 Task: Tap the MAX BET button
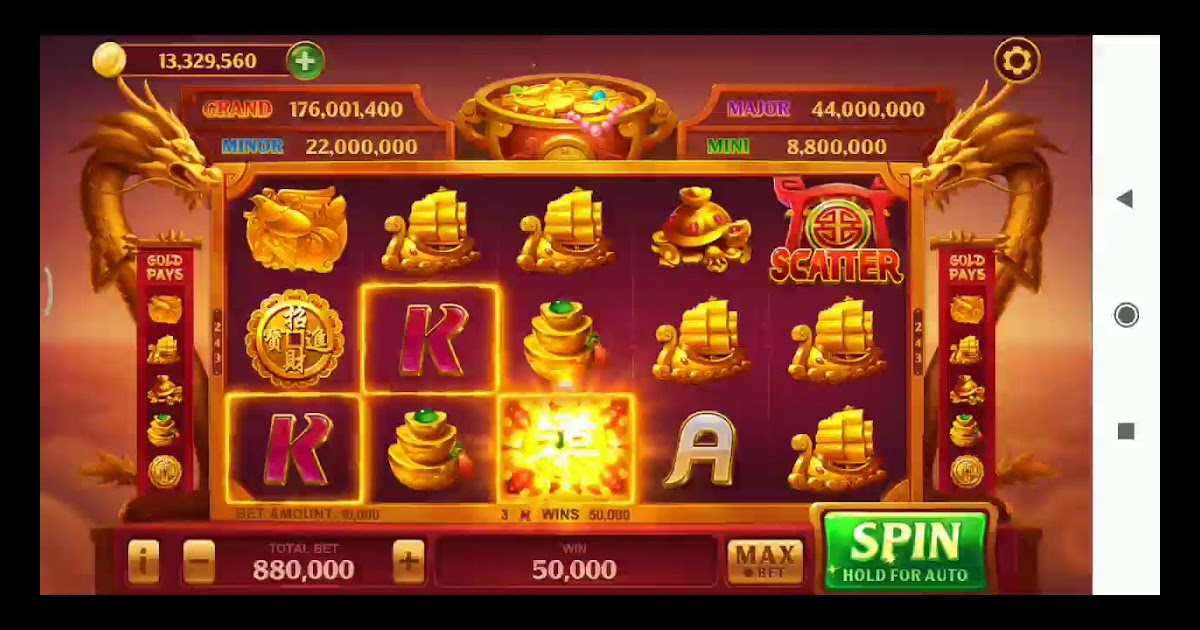pos(765,562)
